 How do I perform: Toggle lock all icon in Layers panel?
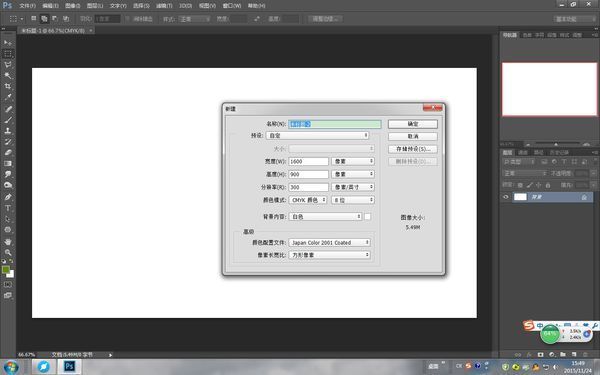point(548,185)
